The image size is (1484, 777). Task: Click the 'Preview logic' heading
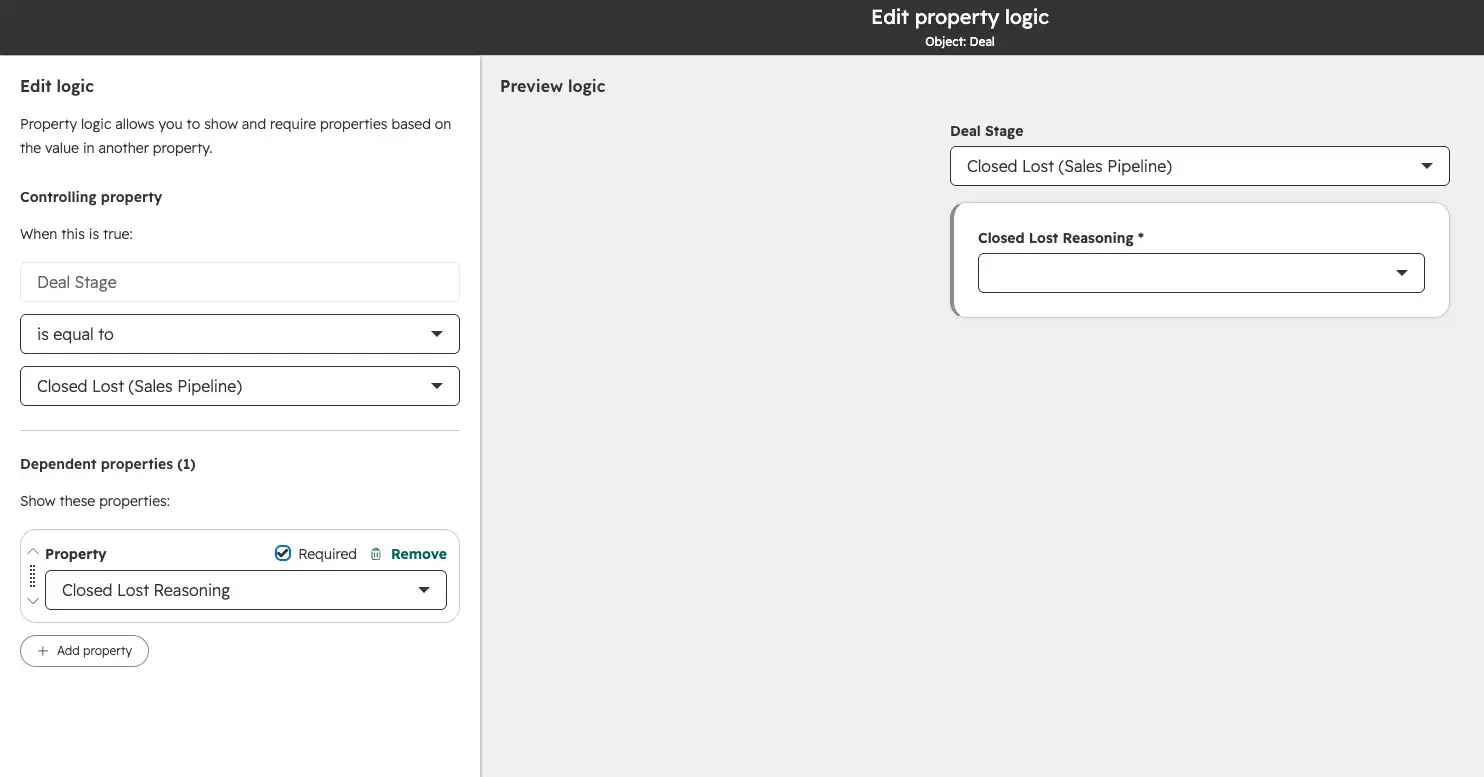click(553, 86)
